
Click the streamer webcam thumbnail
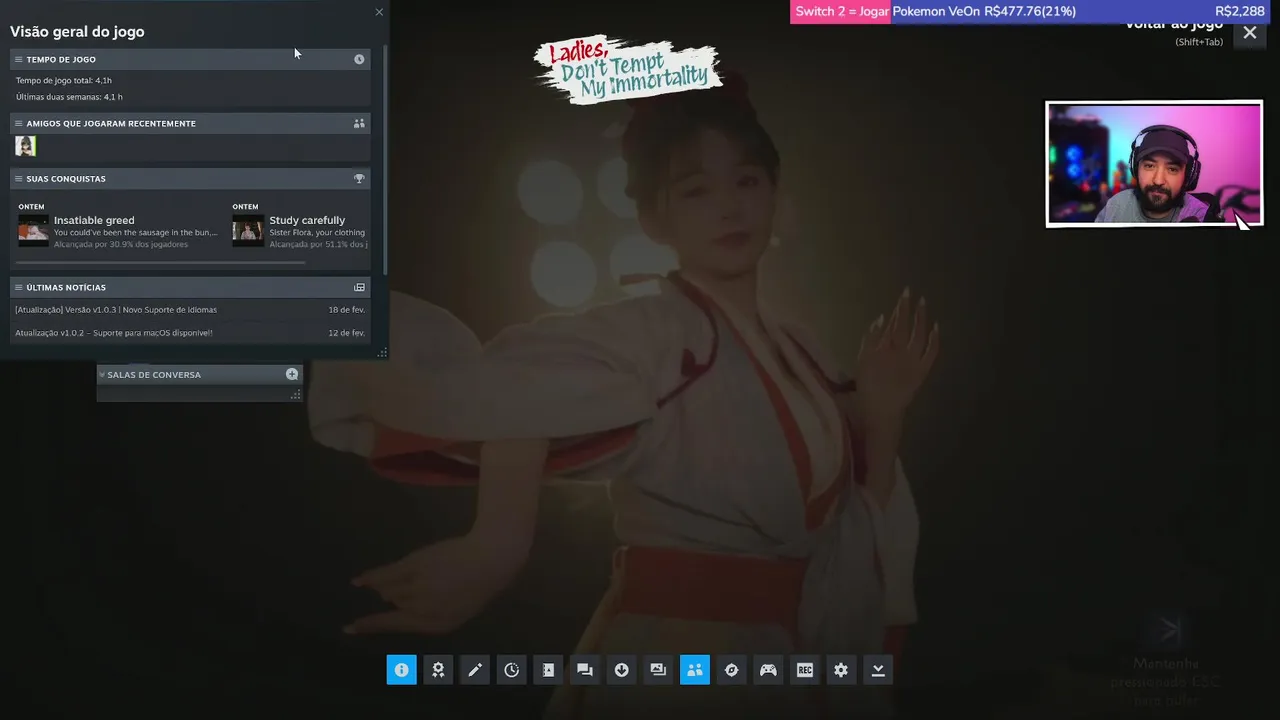pyautogui.click(x=1154, y=164)
